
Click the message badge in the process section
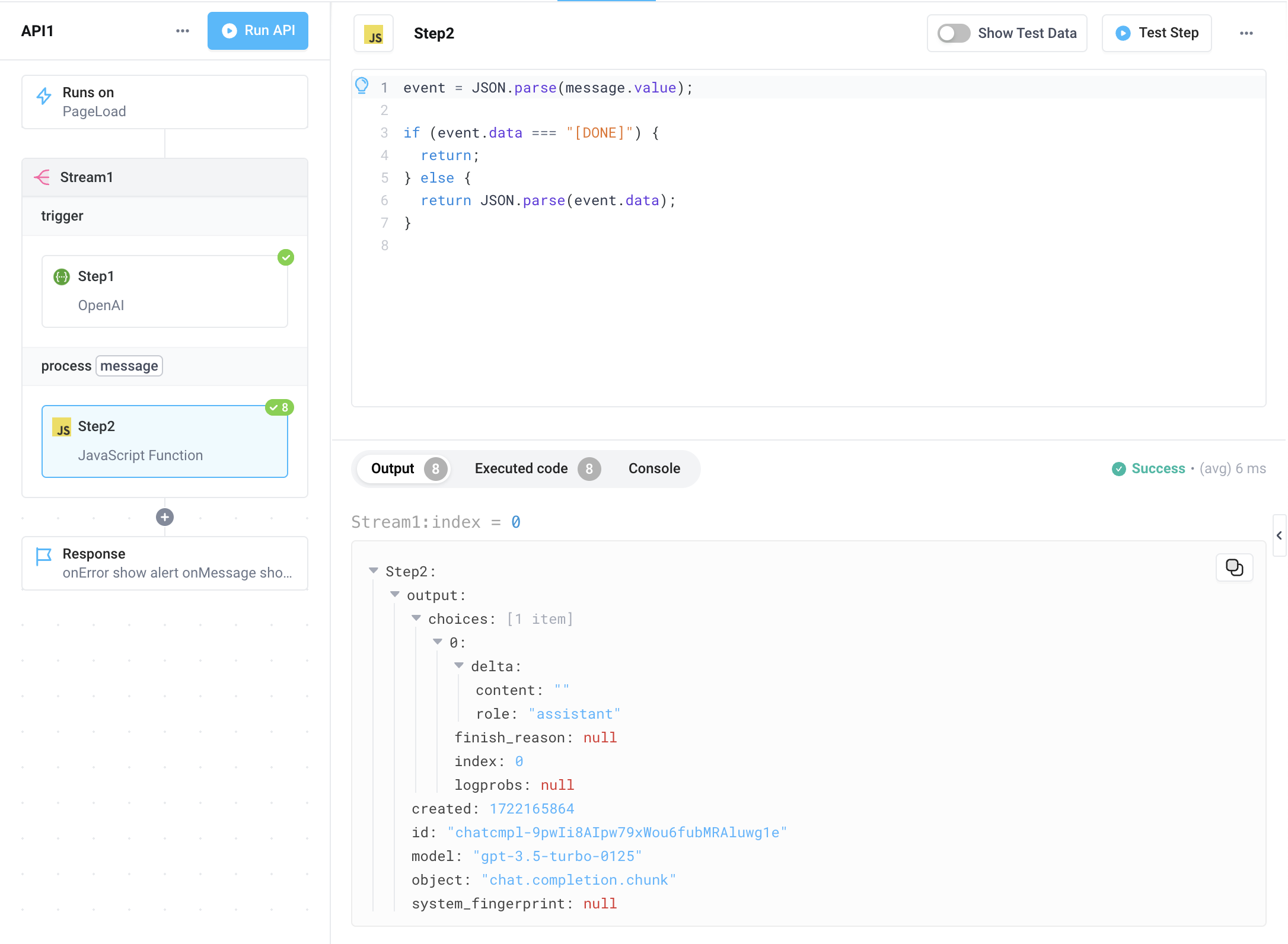pyautogui.click(x=129, y=366)
